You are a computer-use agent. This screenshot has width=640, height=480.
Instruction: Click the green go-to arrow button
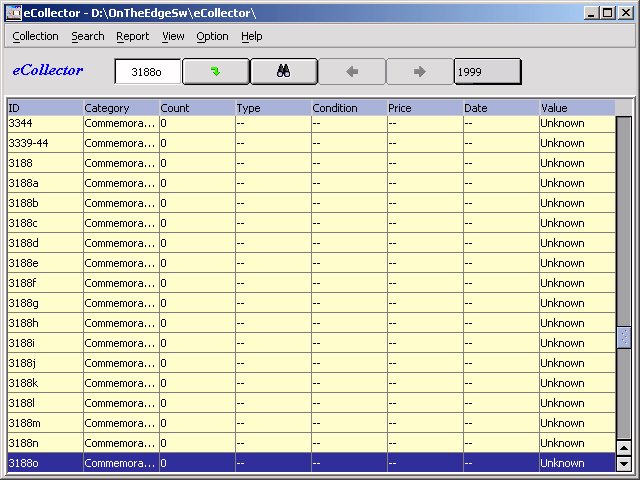click(215, 72)
